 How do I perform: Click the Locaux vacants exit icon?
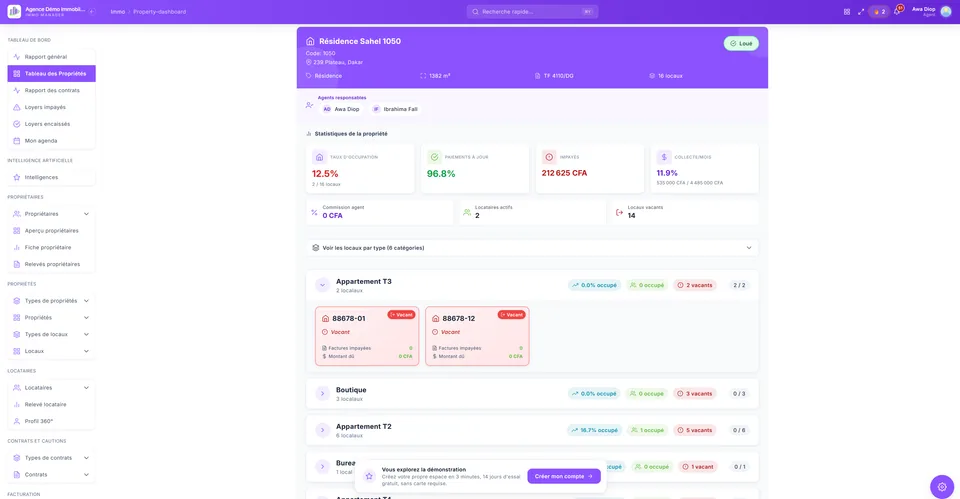(620, 212)
